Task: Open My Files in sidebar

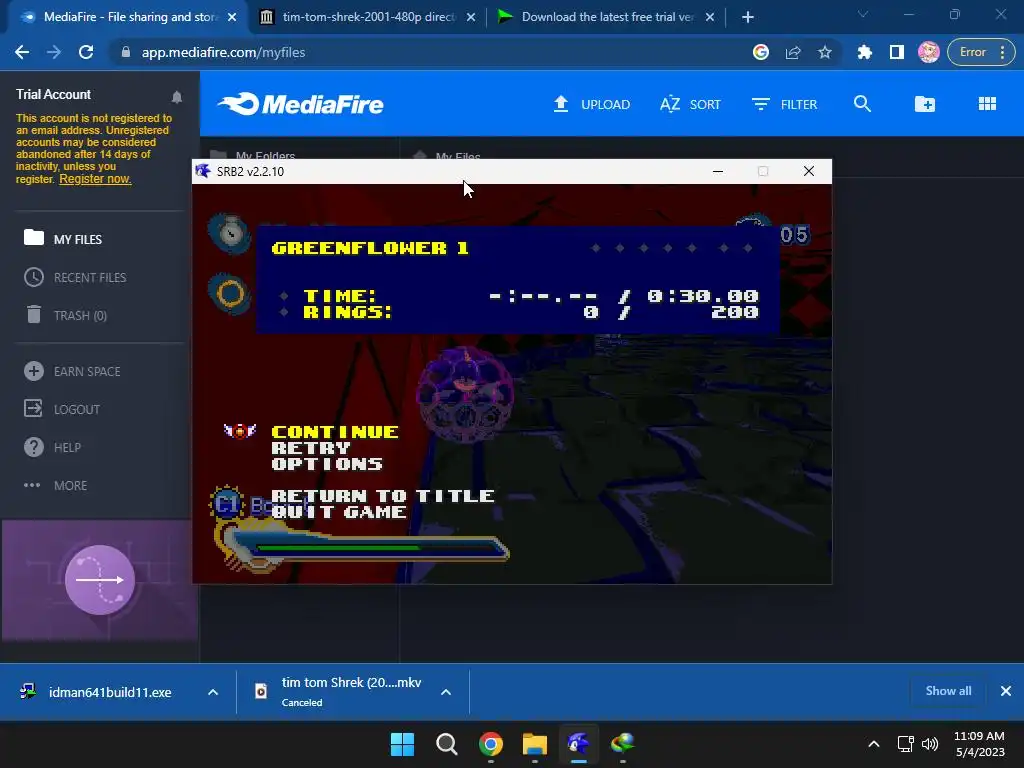Action: 63,239
